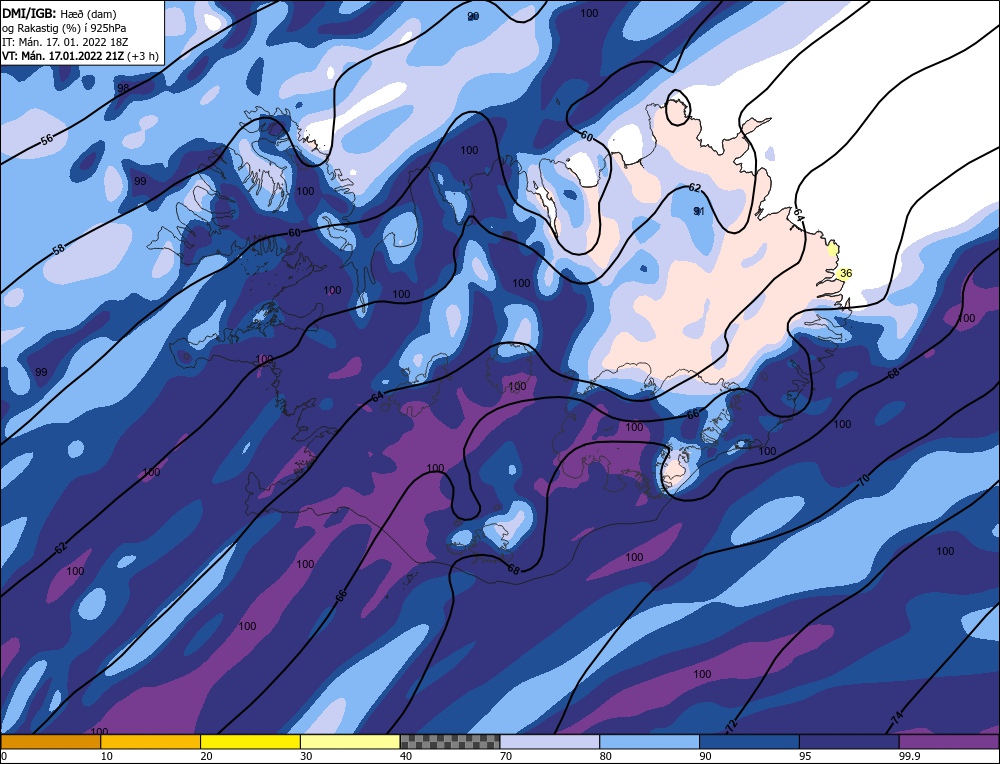This screenshot has width=1000, height=764.
Task: Click the dark navy 95–99.9 legend swatch
Action: click(849, 741)
